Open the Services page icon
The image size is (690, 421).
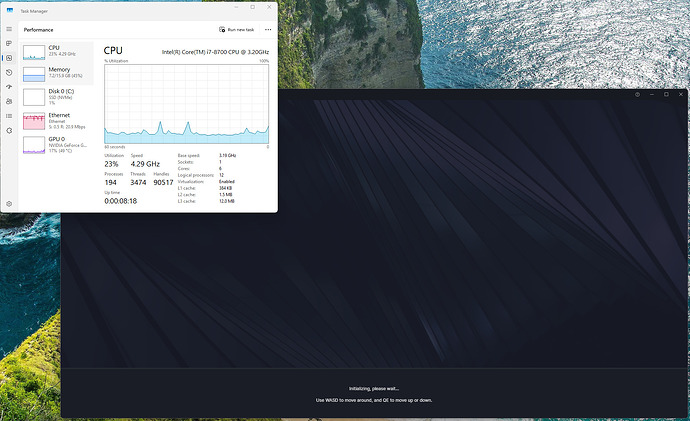click(9, 128)
